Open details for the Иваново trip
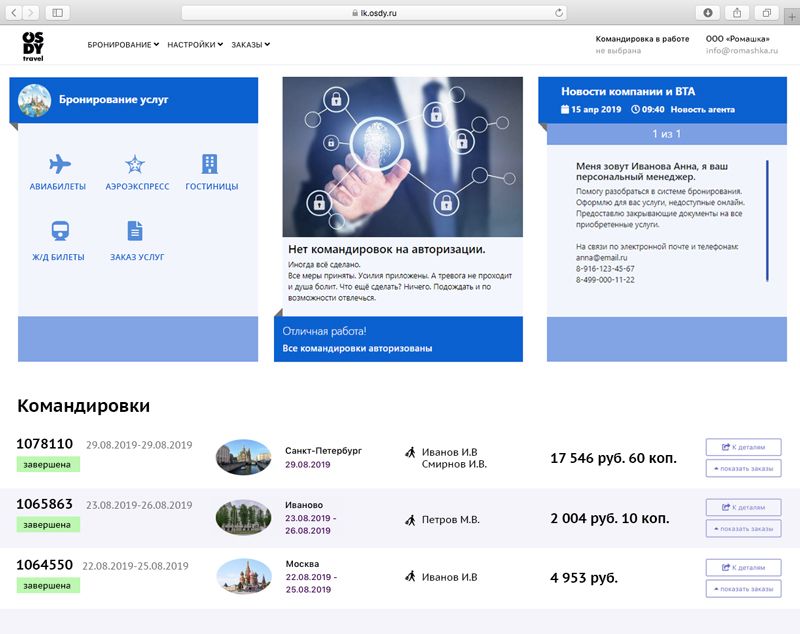This screenshot has width=800, height=634. [743, 507]
